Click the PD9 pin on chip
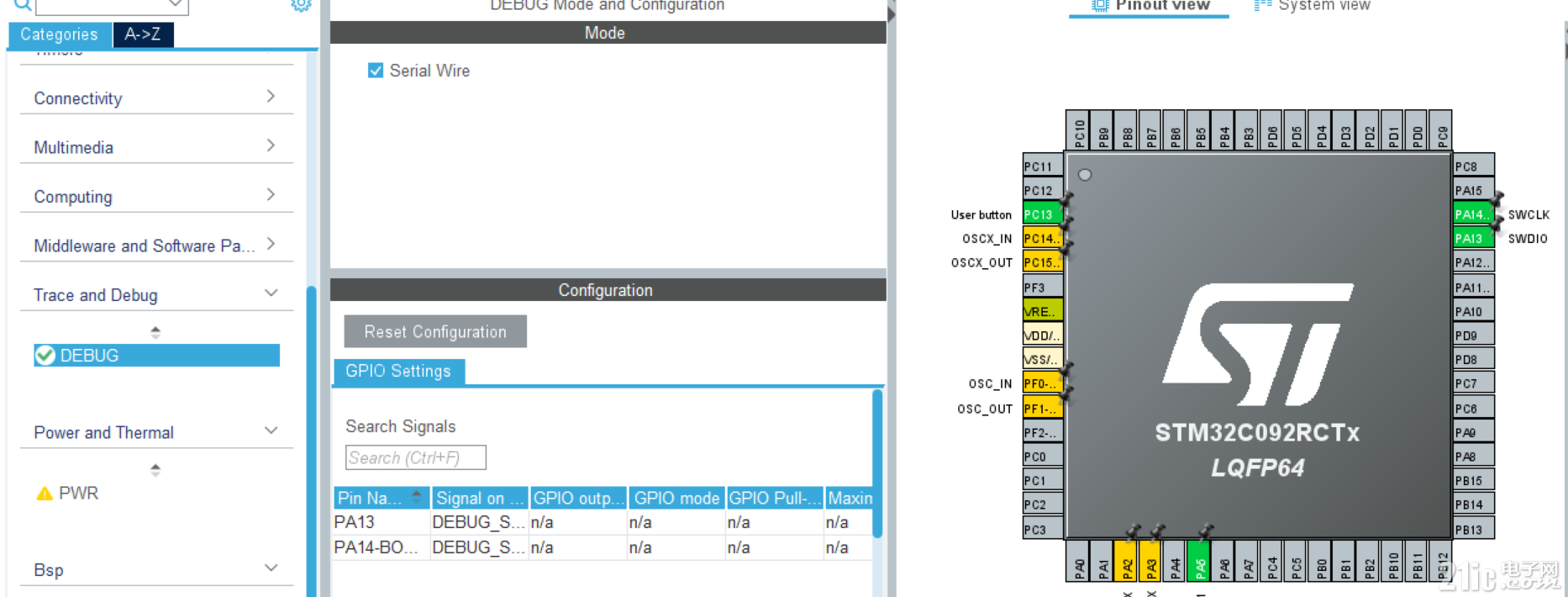1568x597 pixels. pos(1474,335)
